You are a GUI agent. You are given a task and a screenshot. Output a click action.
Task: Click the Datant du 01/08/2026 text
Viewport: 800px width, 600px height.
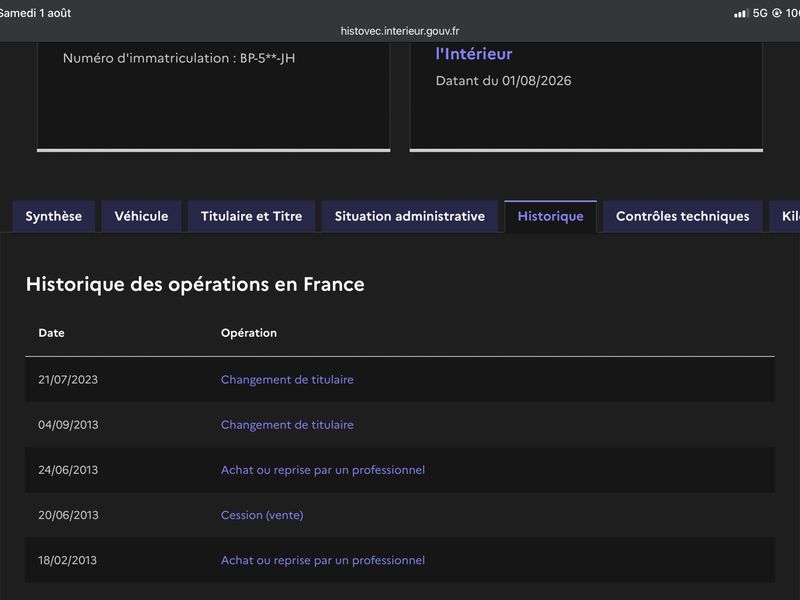pyautogui.click(x=504, y=81)
